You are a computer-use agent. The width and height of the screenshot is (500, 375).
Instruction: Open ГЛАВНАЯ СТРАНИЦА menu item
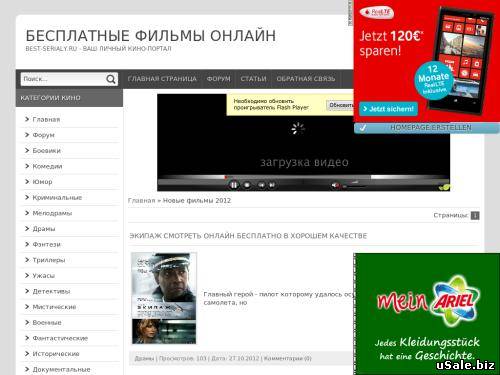pos(162,79)
